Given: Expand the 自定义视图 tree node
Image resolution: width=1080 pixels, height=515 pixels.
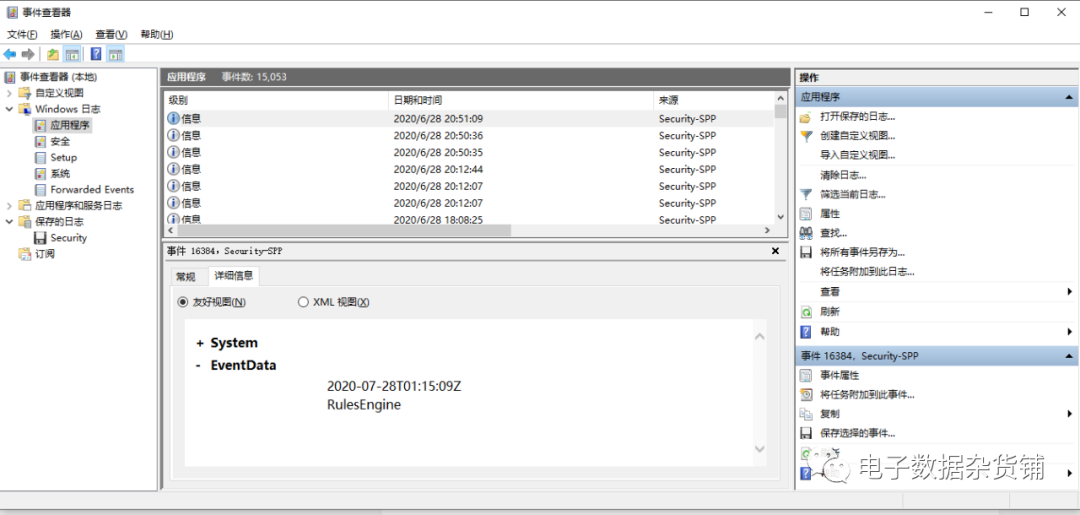Looking at the screenshot, I should tap(9, 93).
